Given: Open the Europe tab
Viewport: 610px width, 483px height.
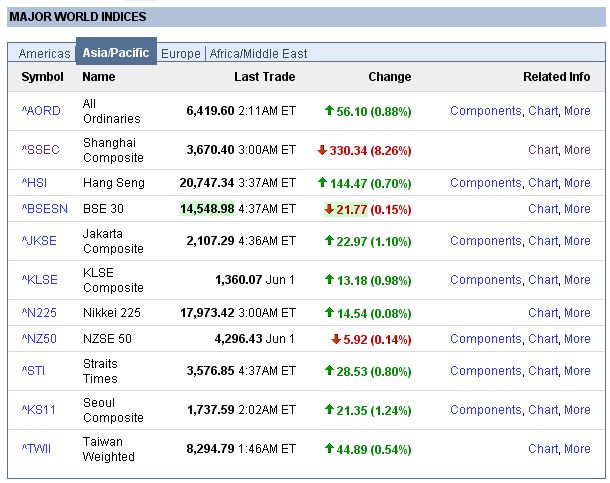Looking at the screenshot, I should point(181,53).
